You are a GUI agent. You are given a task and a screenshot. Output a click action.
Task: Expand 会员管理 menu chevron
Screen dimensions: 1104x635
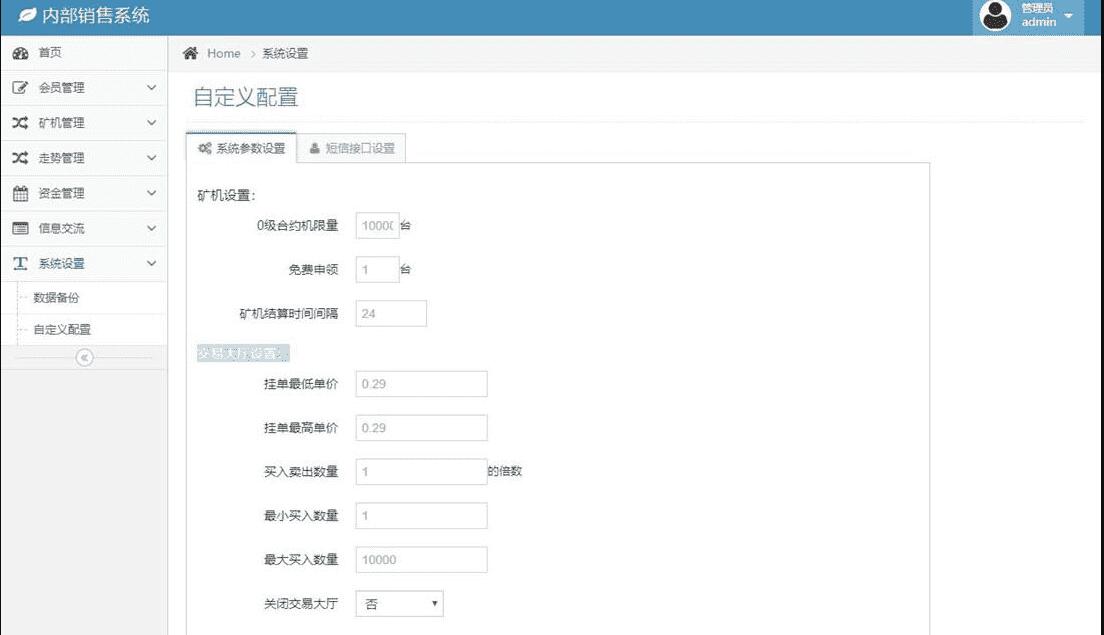(151, 87)
